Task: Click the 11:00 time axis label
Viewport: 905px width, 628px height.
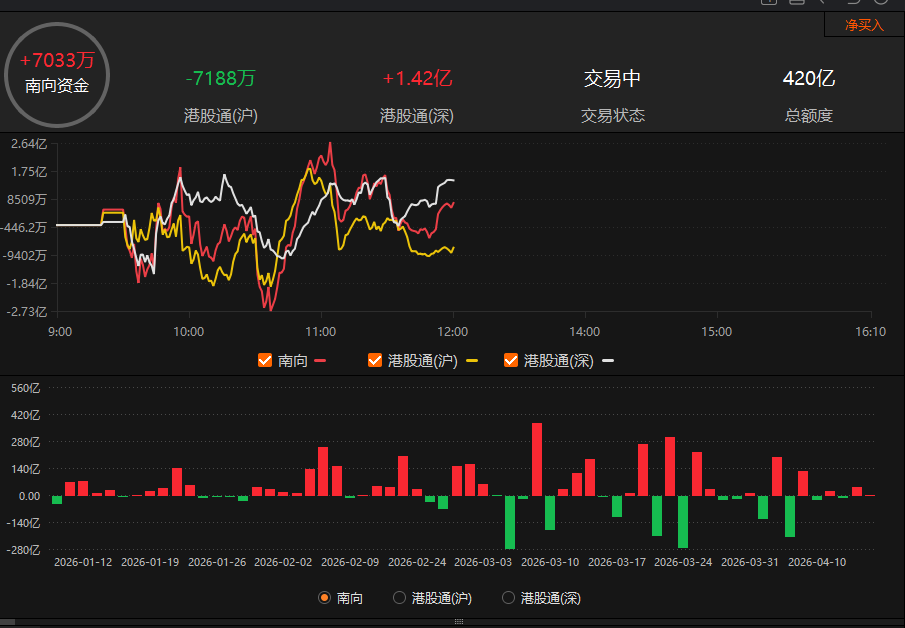Action: [320, 331]
